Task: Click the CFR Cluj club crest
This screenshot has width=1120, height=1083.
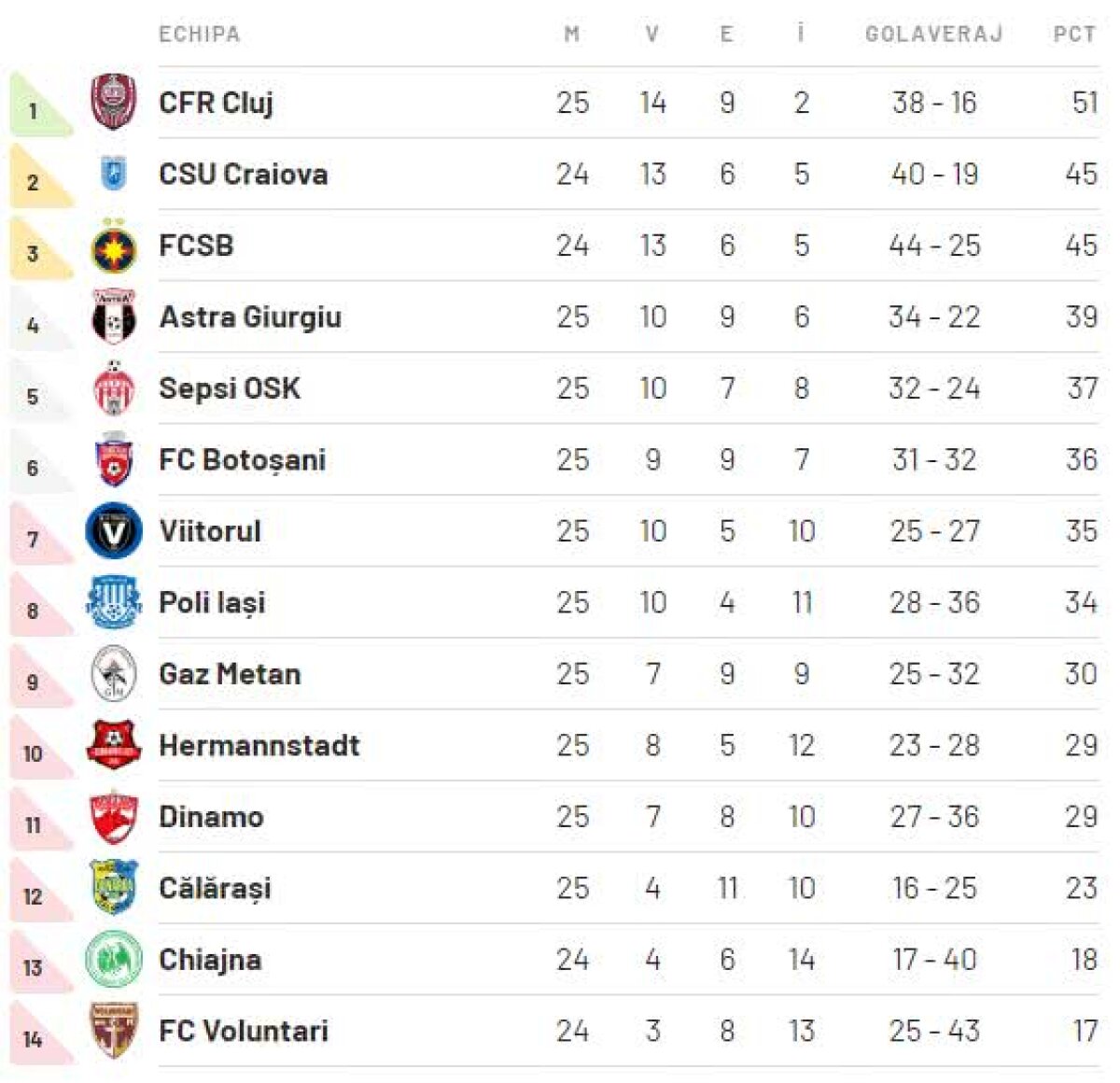Action: 114,102
